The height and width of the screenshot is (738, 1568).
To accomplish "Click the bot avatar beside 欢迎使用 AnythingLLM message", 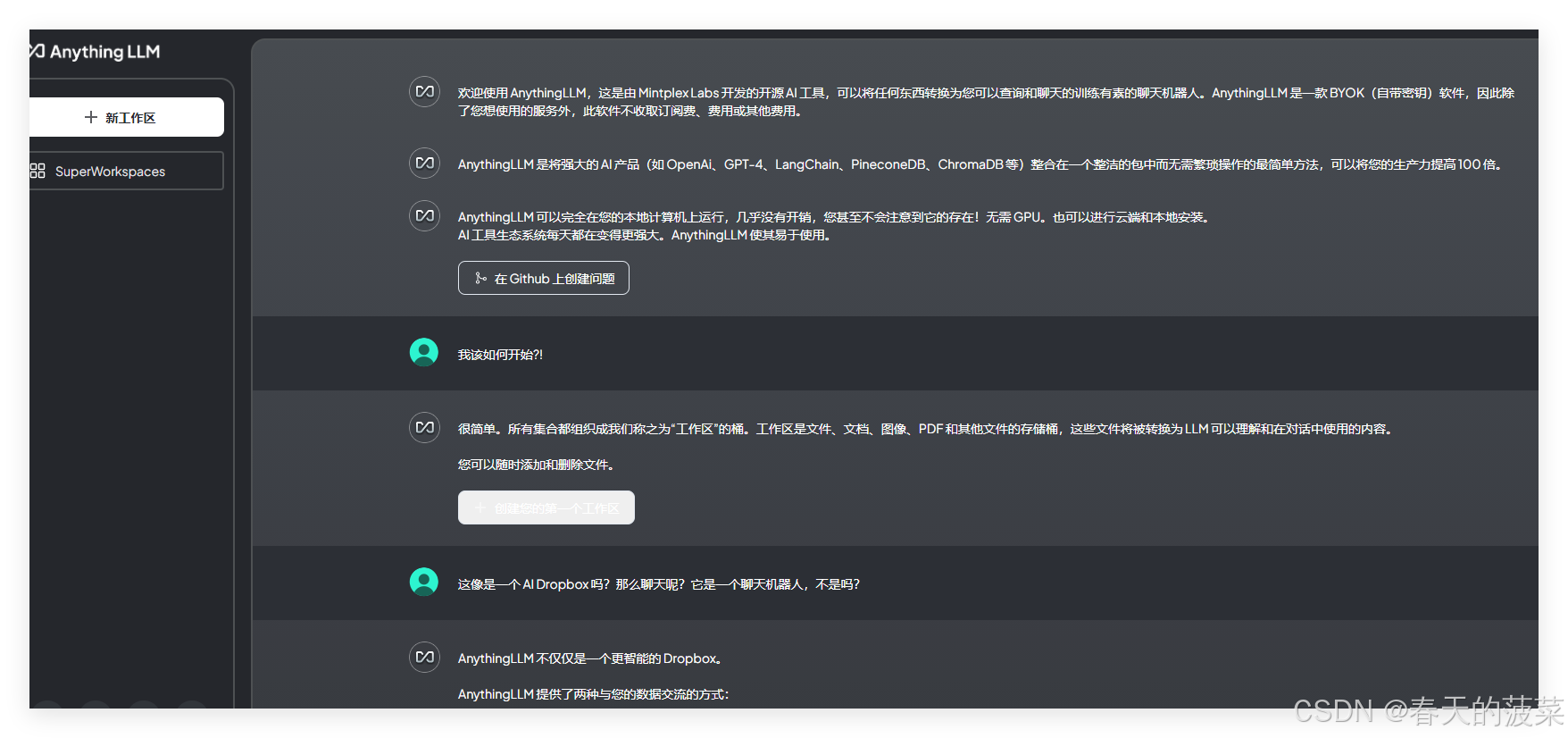I will pos(424,92).
